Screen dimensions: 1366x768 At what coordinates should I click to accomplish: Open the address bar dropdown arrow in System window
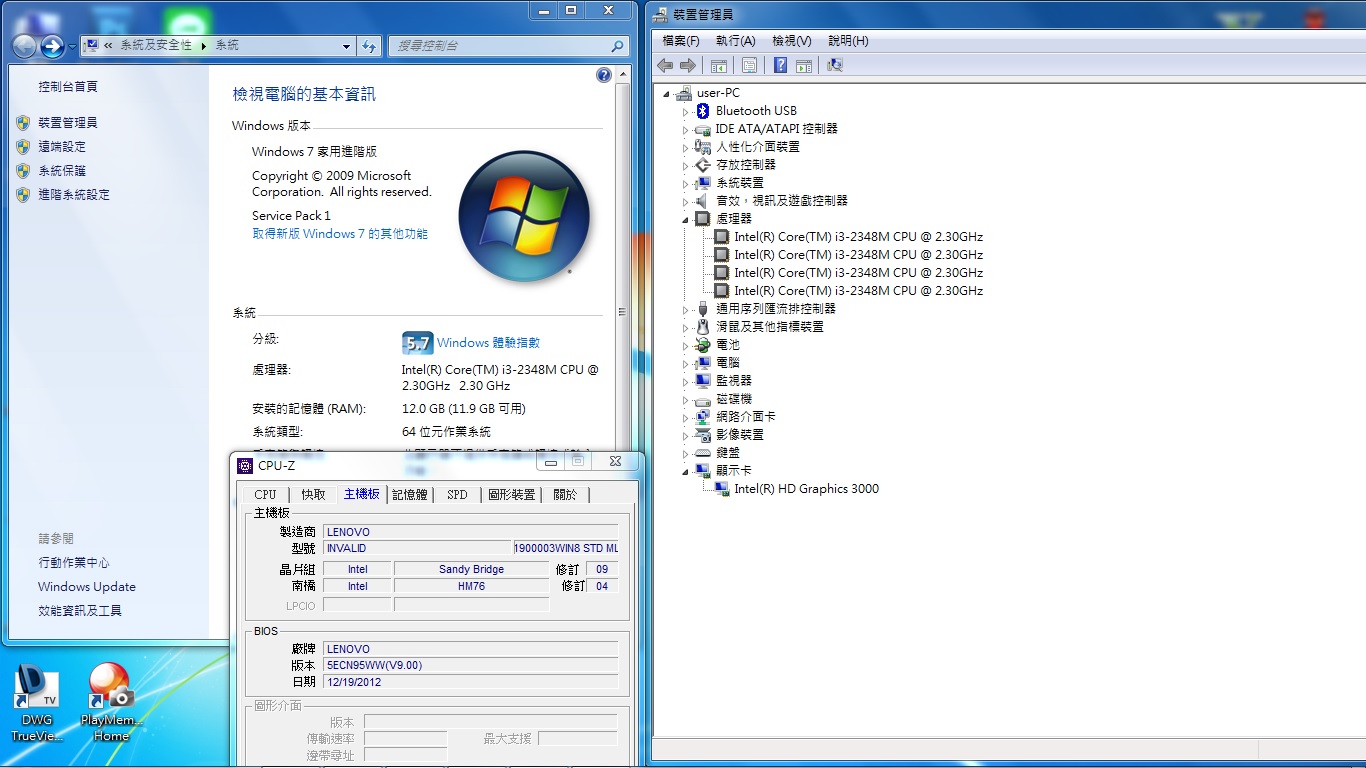[346, 46]
